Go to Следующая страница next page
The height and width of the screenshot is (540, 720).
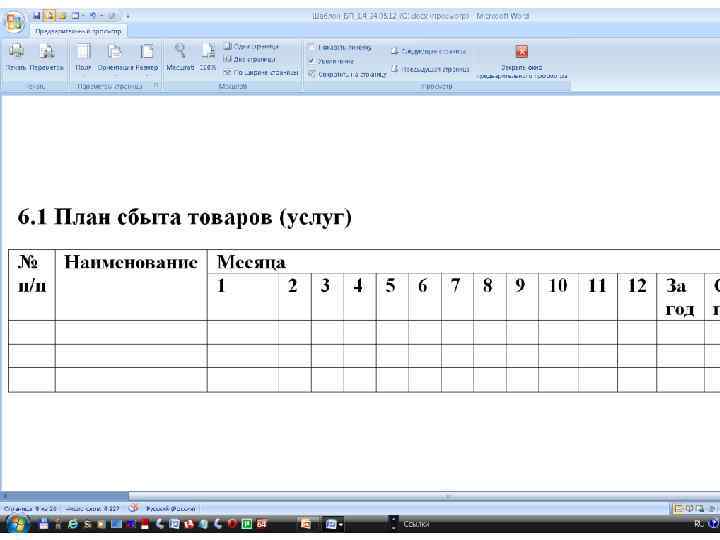[x=428, y=51]
